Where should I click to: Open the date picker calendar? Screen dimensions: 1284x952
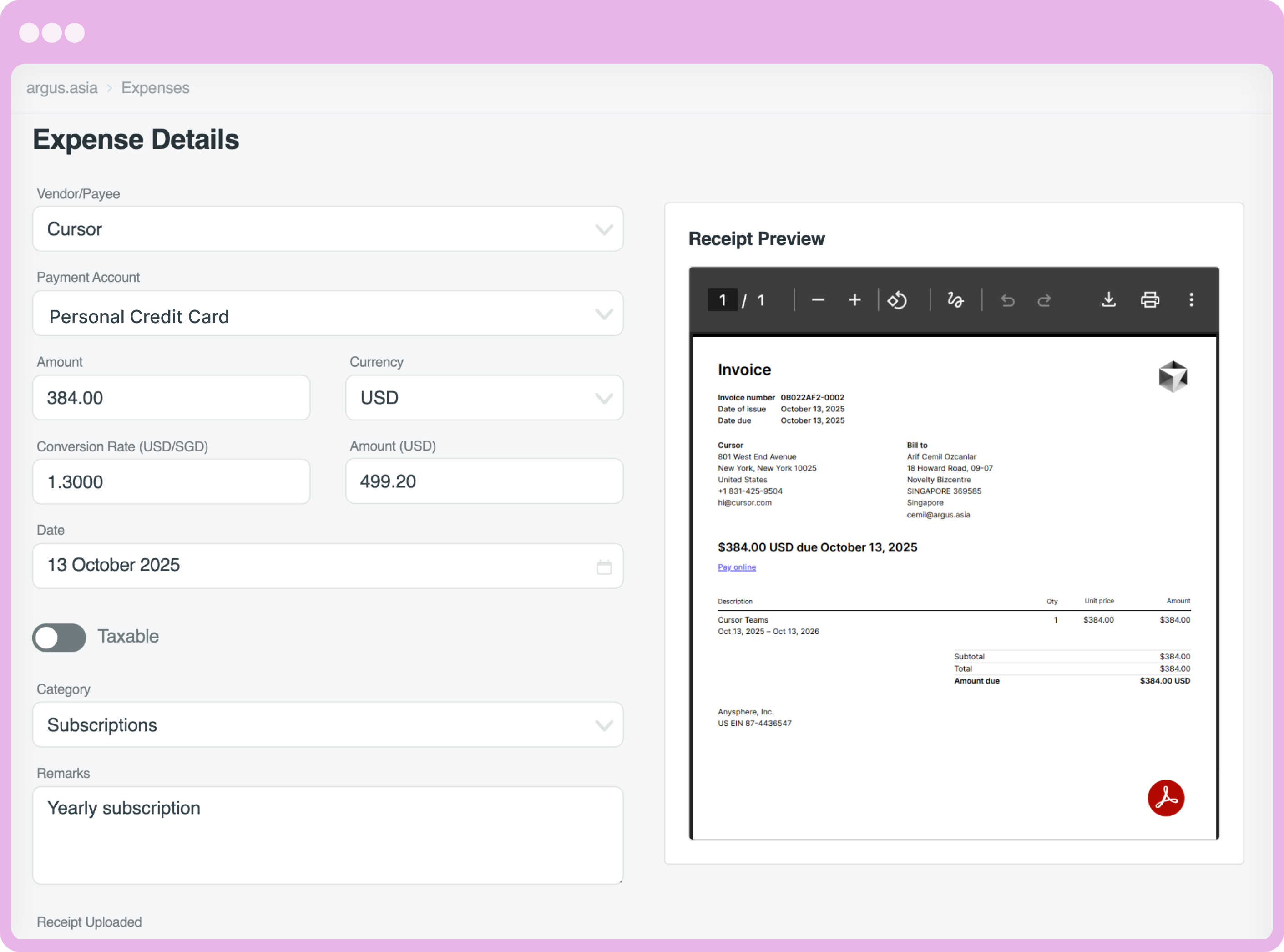[604, 566]
